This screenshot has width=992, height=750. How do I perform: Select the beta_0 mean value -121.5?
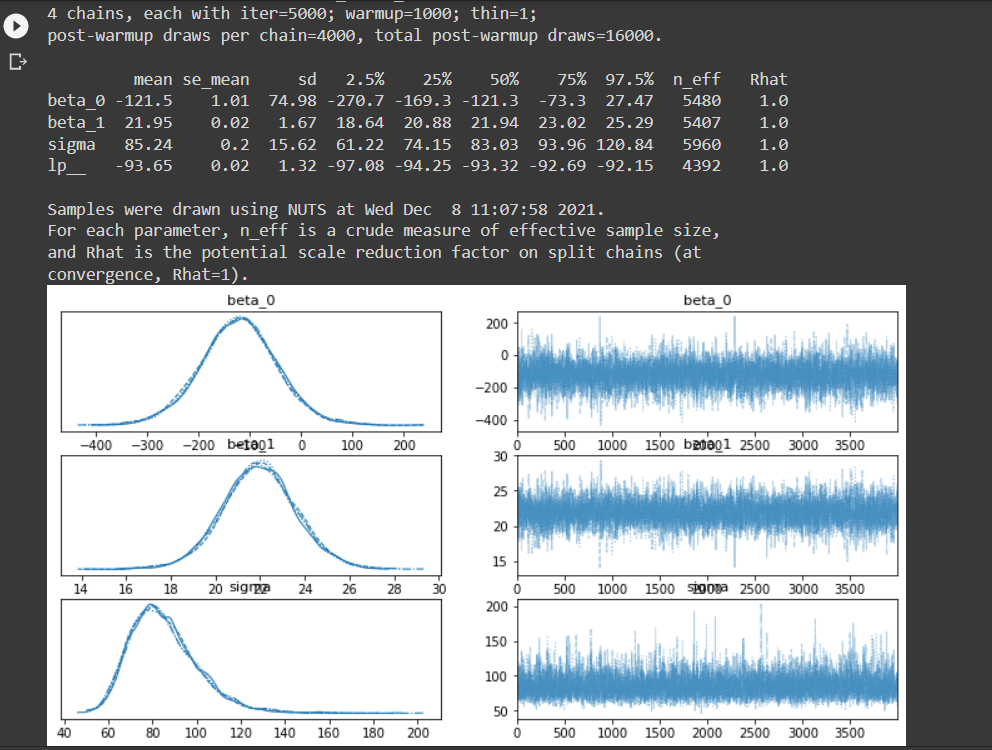[x=144, y=101]
